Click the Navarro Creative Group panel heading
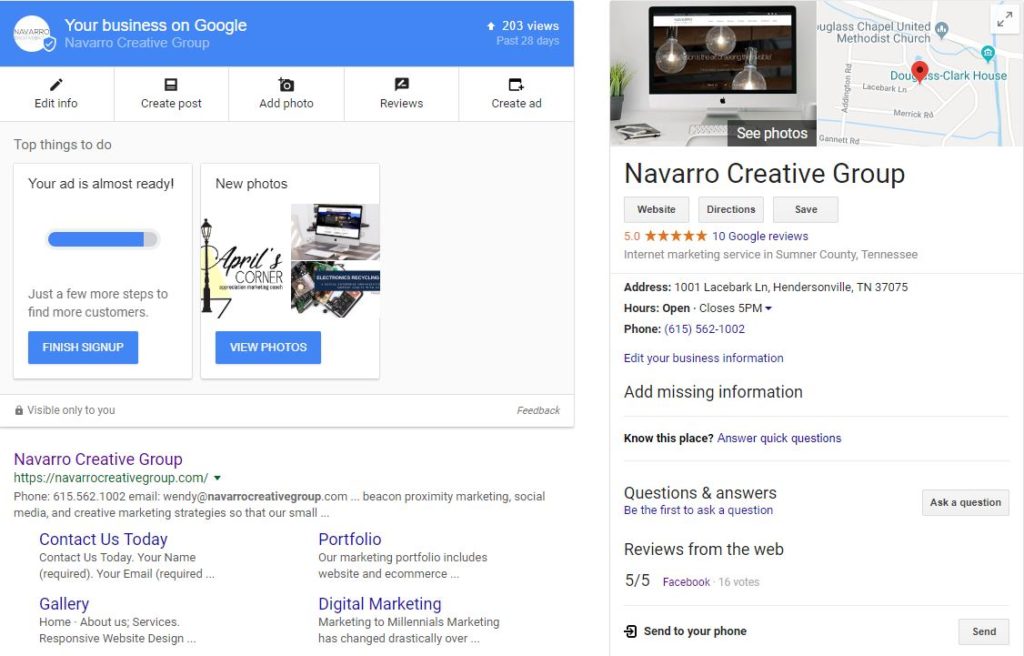 tap(764, 174)
